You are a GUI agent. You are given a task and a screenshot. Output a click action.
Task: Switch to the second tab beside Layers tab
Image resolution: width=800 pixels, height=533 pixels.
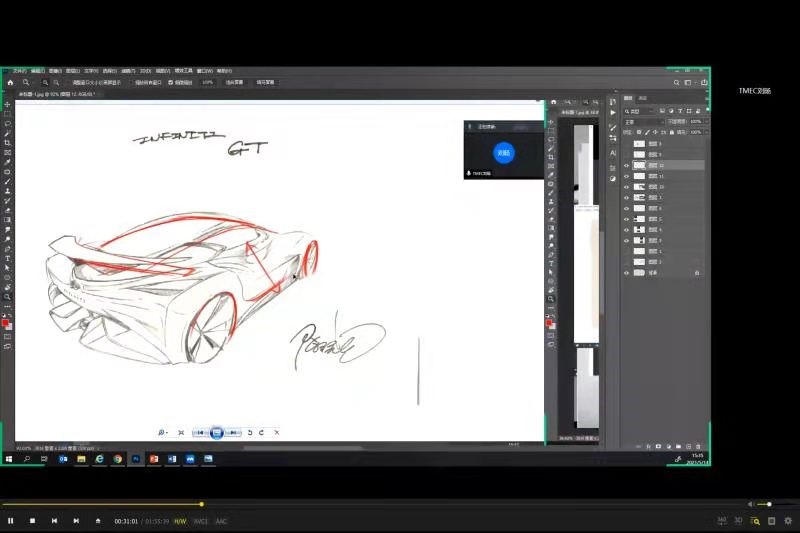(643, 98)
